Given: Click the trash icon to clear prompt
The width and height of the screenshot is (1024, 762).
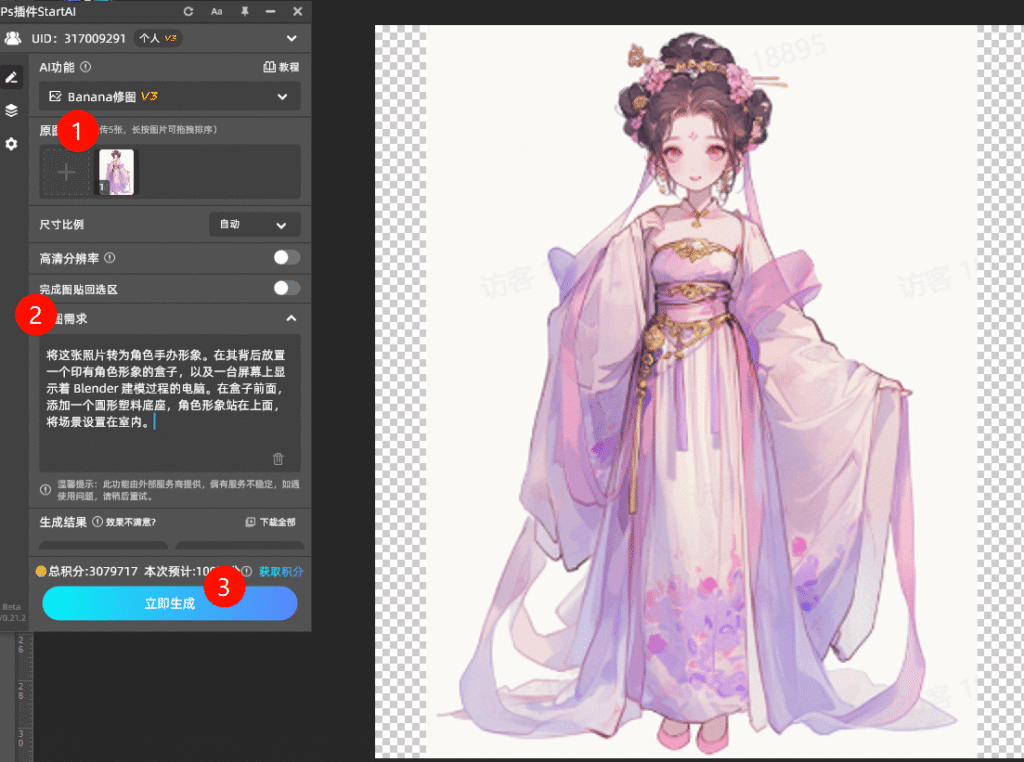Looking at the screenshot, I should [278, 459].
